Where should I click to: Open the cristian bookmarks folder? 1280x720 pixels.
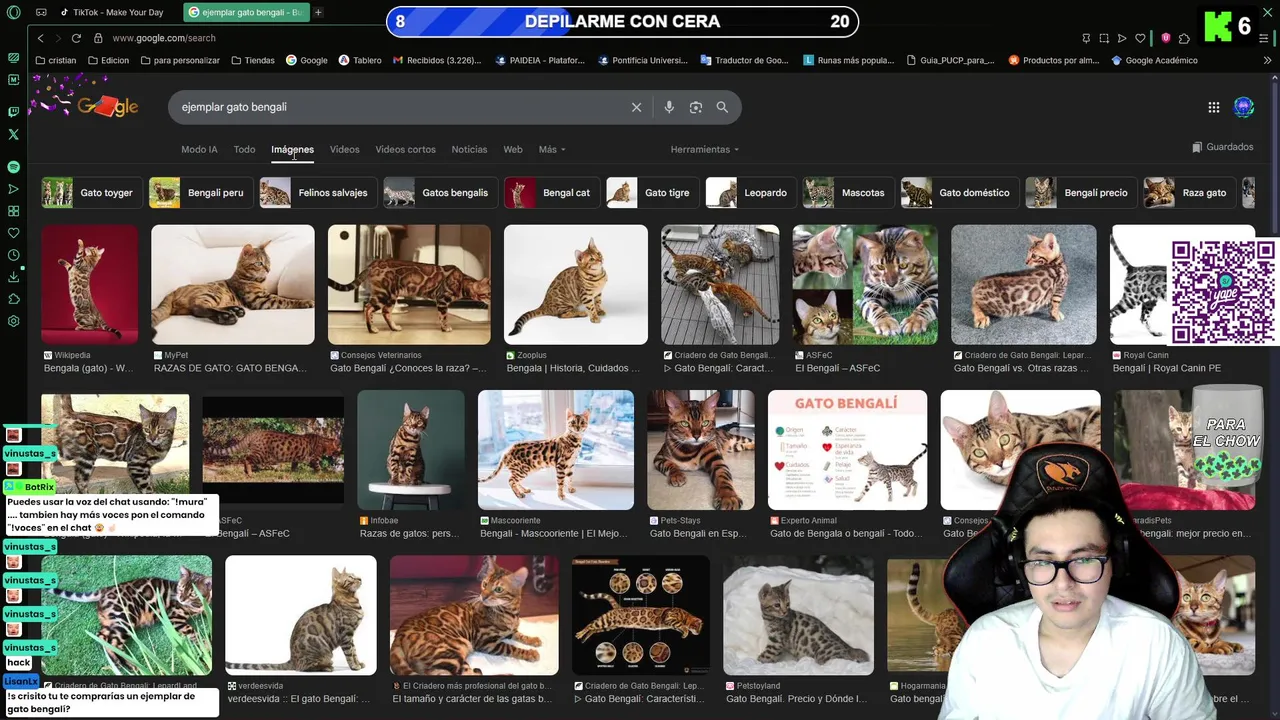click(55, 60)
